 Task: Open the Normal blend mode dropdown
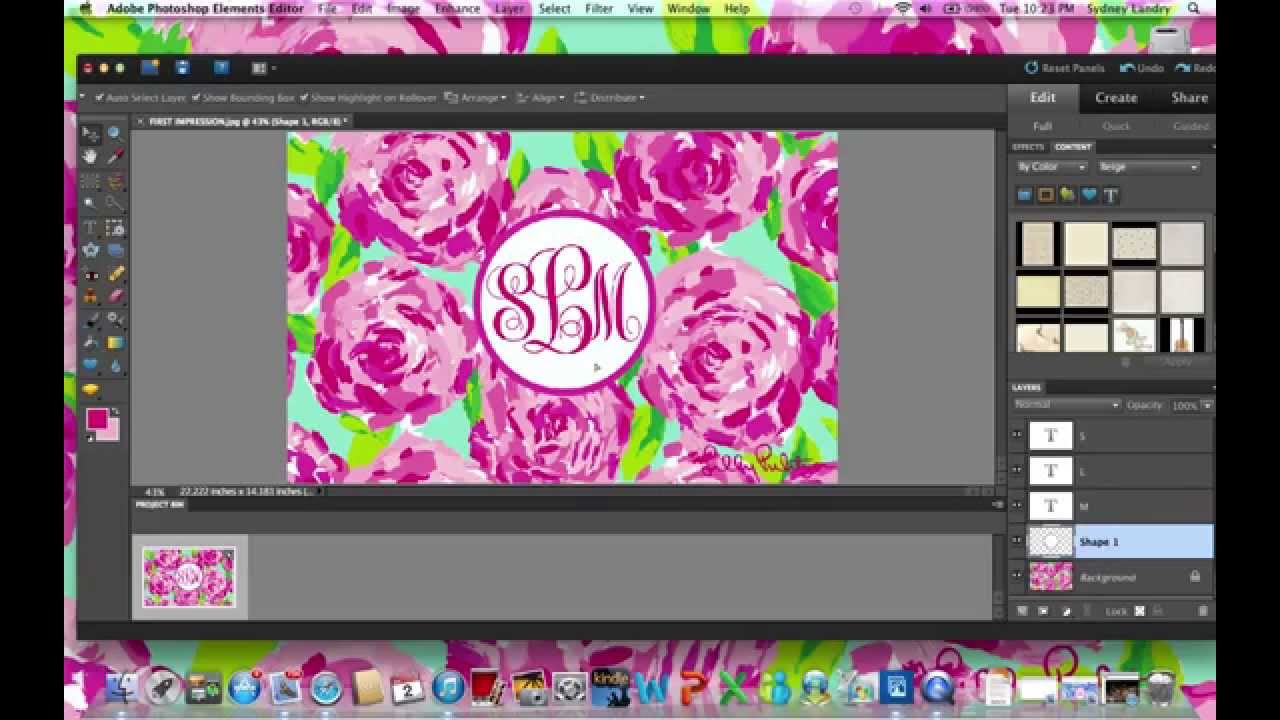[1067, 405]
